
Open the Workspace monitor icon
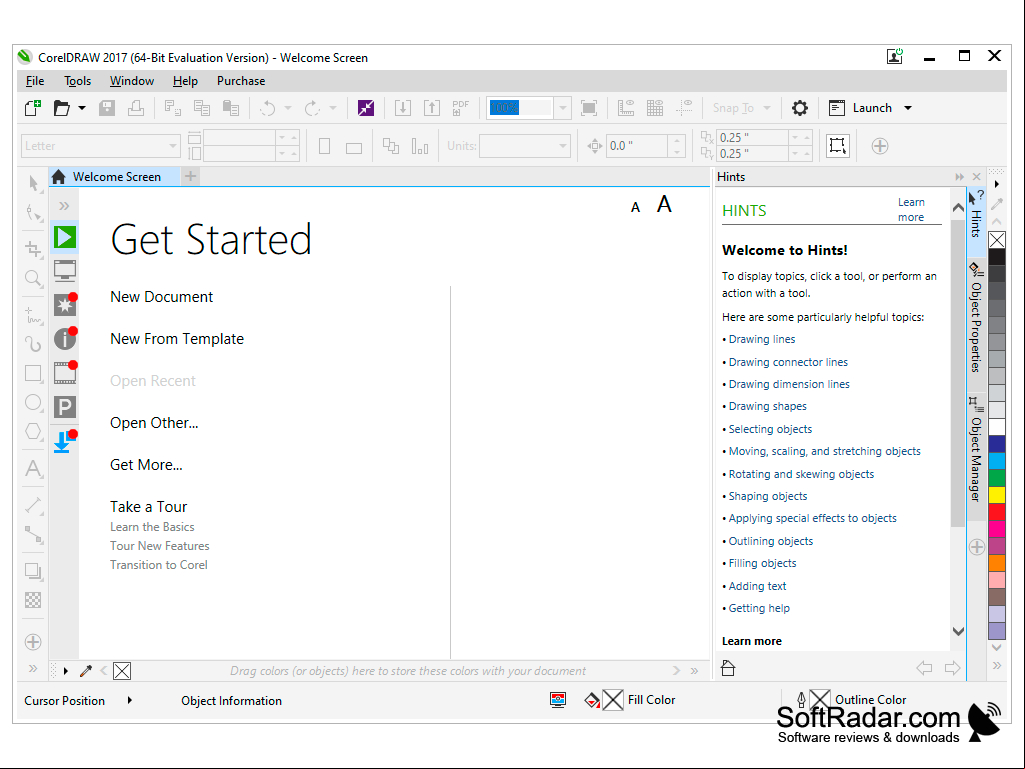pyautogui.click(x=65, y=270)
